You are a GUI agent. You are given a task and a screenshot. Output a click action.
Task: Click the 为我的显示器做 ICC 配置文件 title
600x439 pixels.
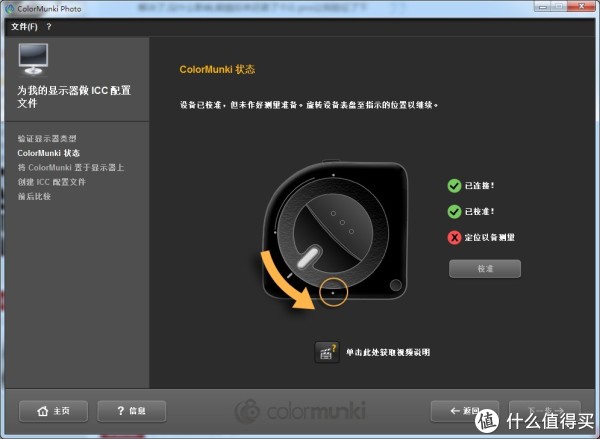[74, 96]
